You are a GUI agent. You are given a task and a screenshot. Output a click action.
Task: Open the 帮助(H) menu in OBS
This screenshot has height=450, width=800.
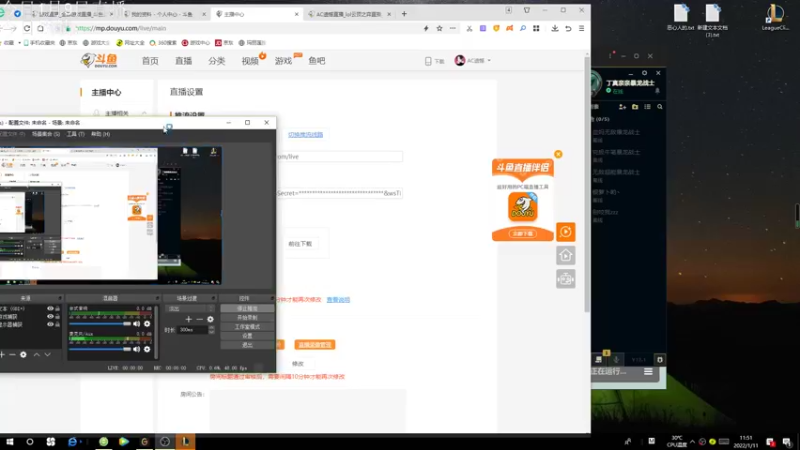pyautogui.click(x=100, y=134)
